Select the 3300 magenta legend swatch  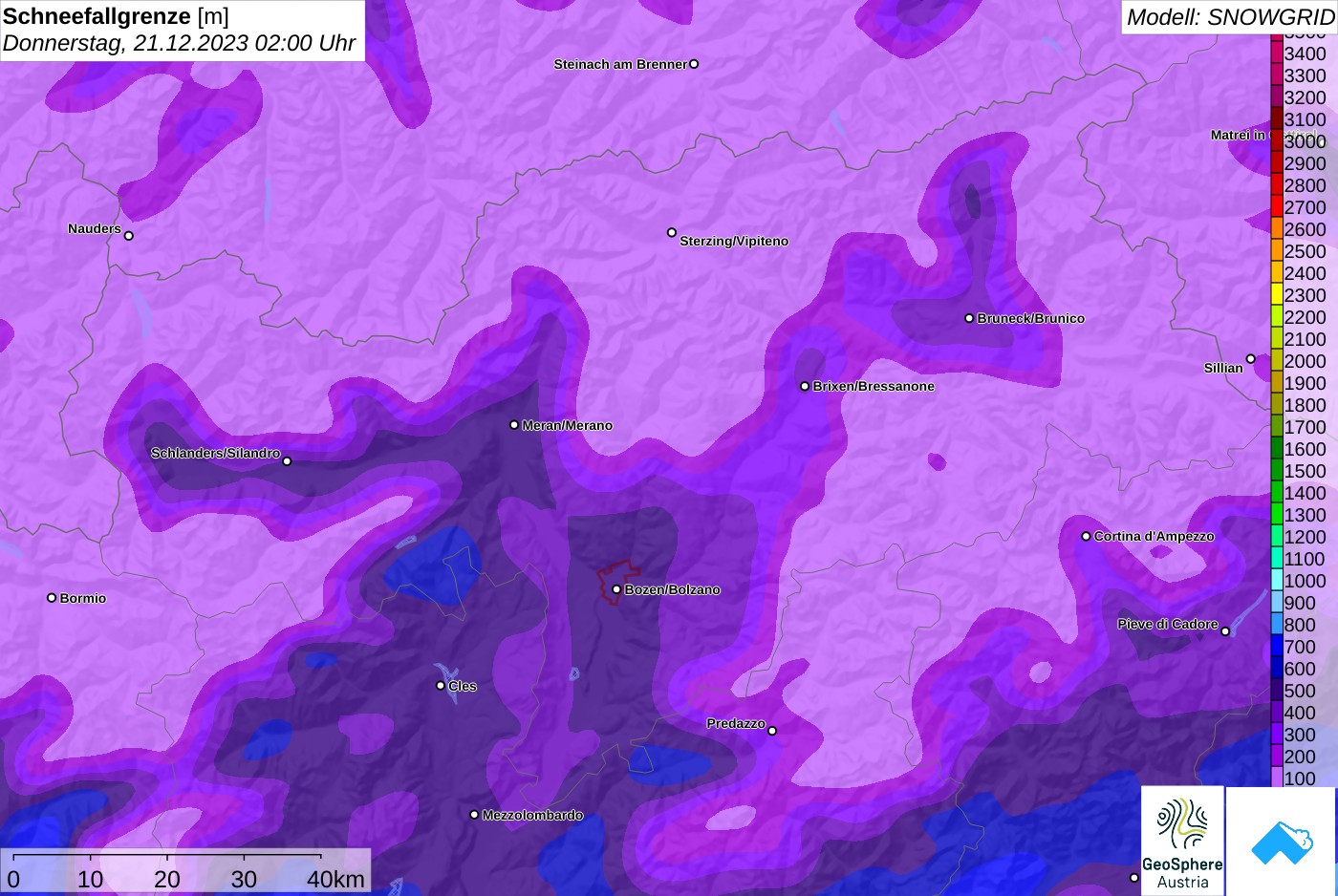(x=1276, y=75)
